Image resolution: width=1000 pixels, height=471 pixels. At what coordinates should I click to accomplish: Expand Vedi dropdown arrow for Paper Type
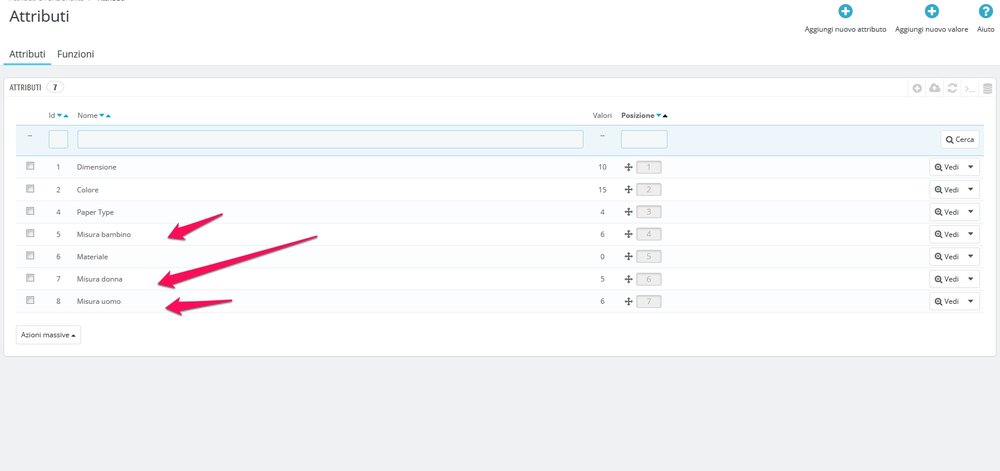tap(971, 212)
